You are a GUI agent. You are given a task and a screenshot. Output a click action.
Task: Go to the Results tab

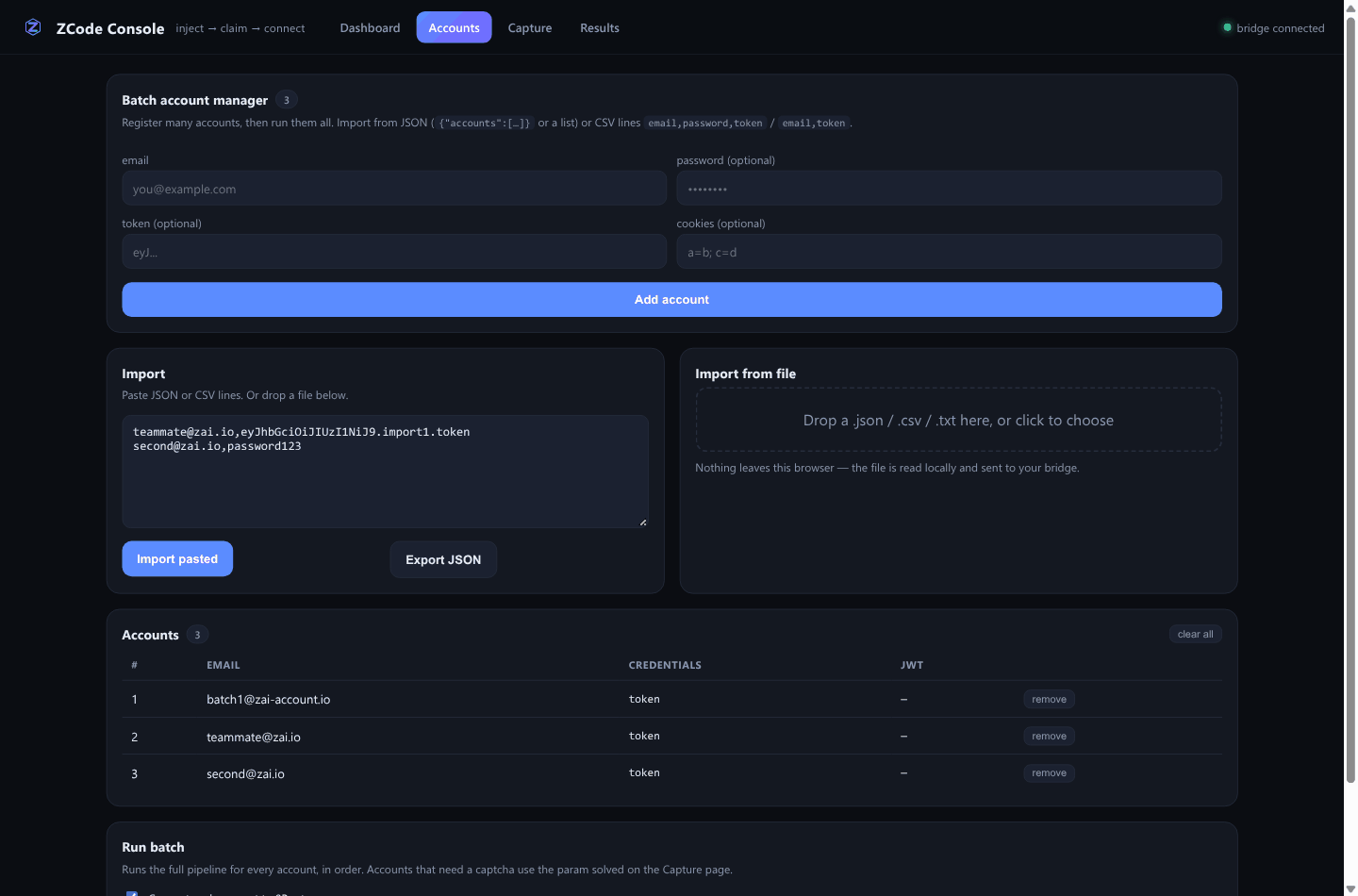[x=600, y=27]
